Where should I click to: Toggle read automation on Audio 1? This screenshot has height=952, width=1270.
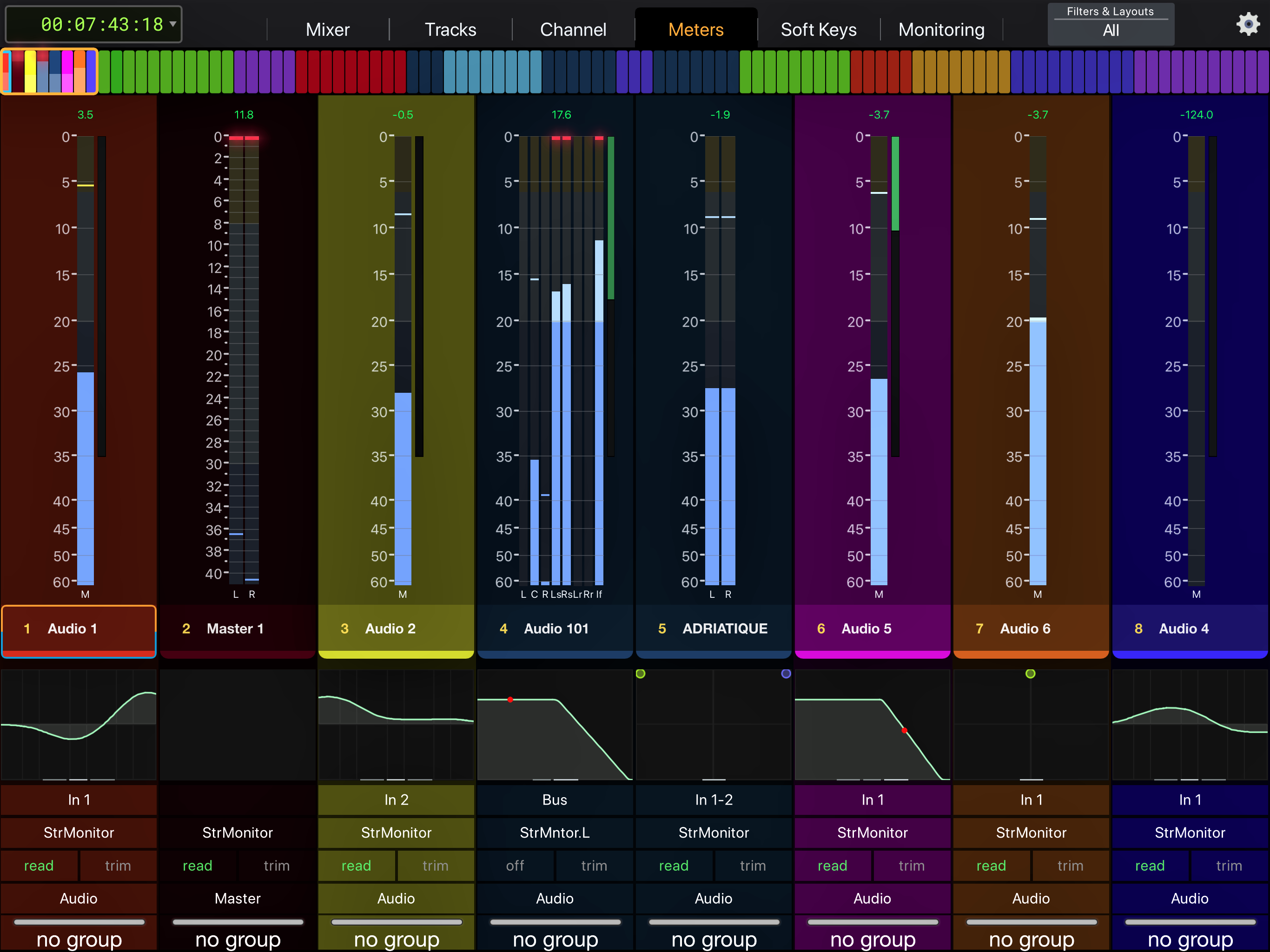(39, 865)
